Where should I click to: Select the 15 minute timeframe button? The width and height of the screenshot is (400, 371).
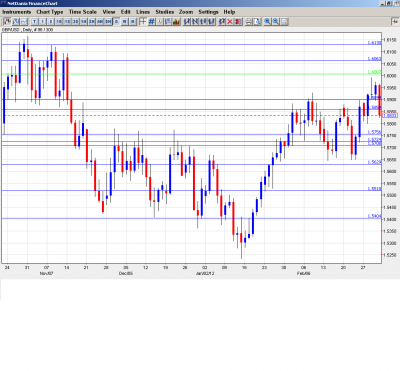(x=67, y=22)
